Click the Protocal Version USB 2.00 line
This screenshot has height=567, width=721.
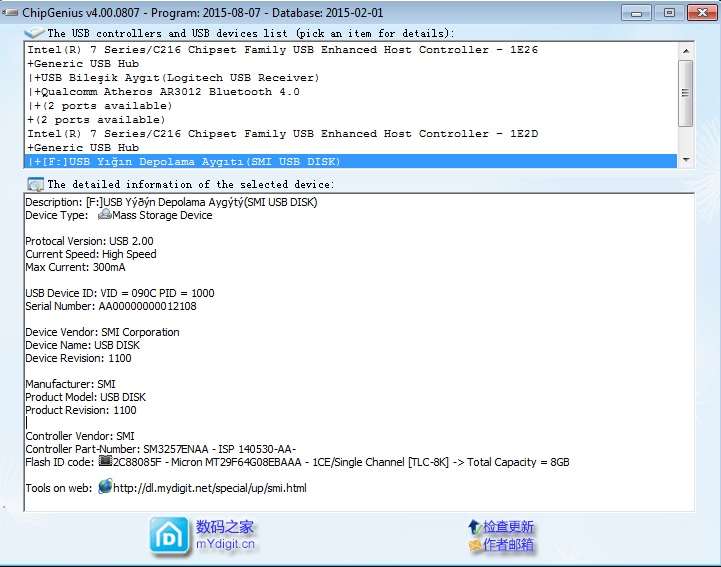tap(89, 241)
